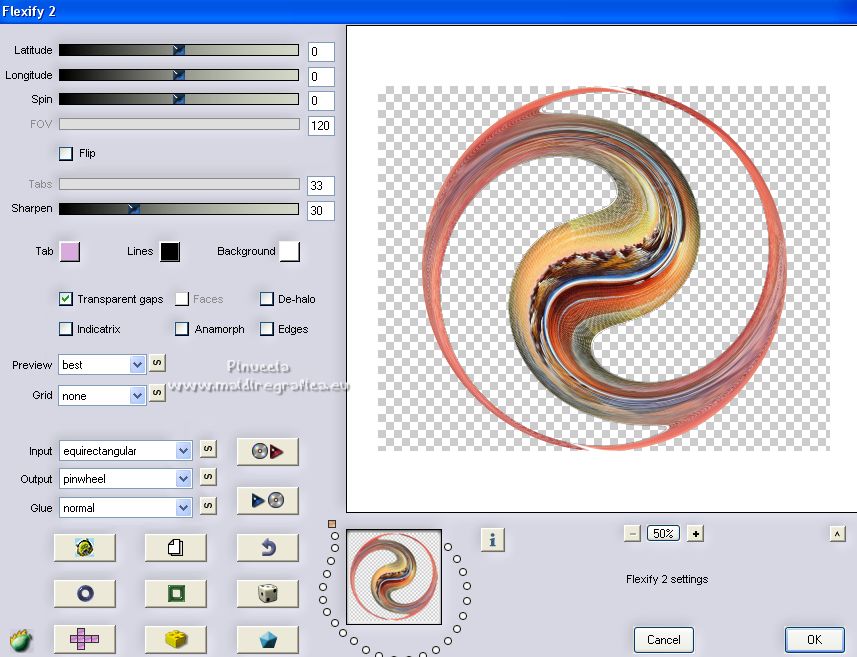This screenshot has width=857, height=657.
Task: Enable the Edges checkbox
Action: click(267, 329)
